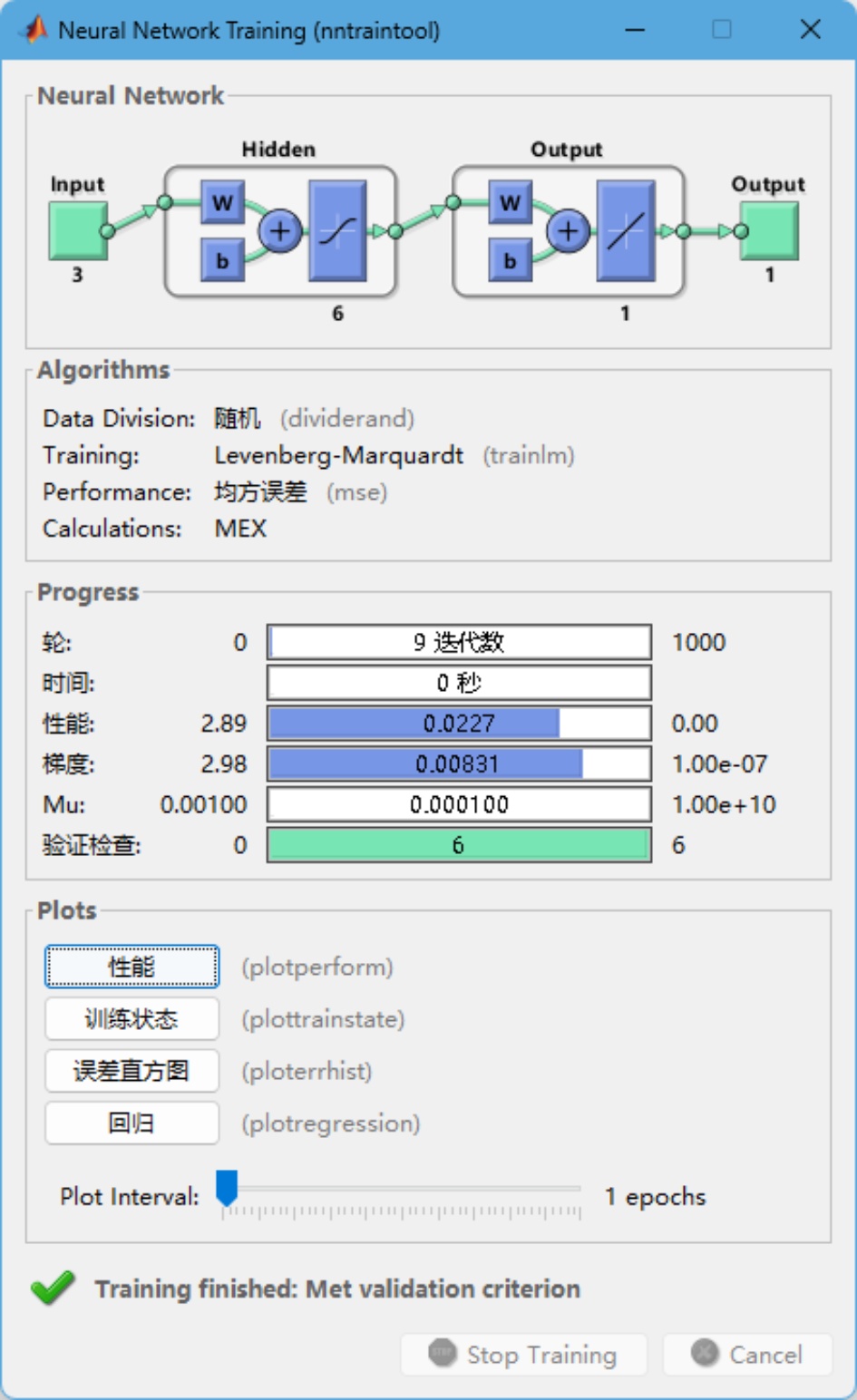Open the 训练状态 training state plot
Image resolution: width=857 pixels, height=1400 pixels.
point(131,1019)
